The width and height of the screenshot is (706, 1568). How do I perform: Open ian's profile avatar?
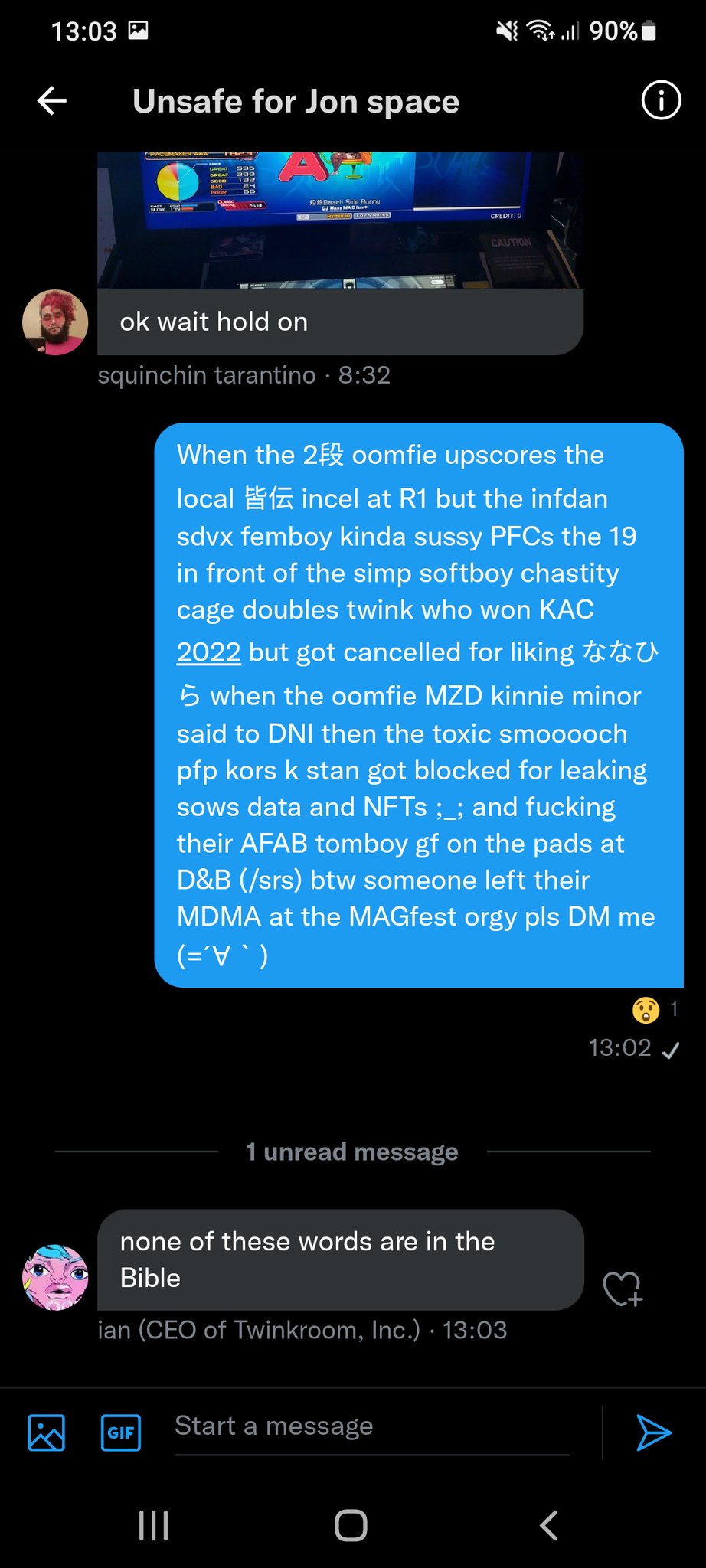[x=55, y=1277]
